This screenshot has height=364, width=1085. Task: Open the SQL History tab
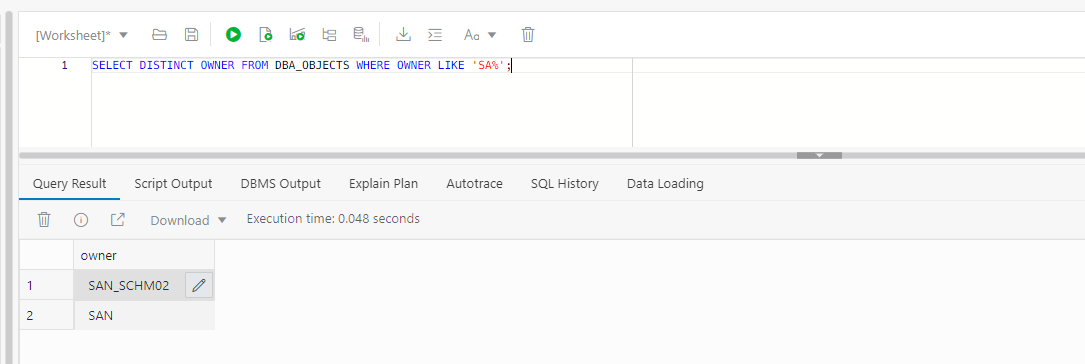click(565, 183)
